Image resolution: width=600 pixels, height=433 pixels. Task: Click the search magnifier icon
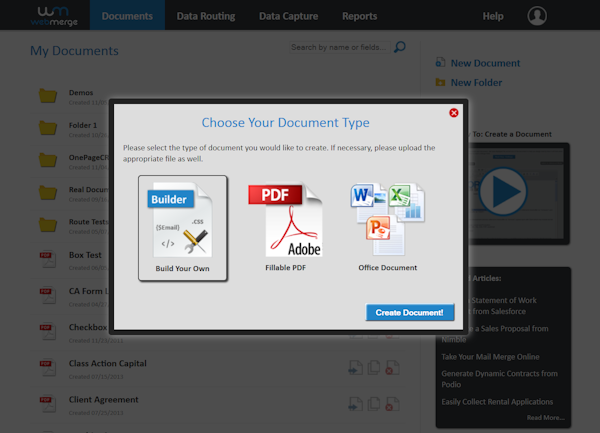[400, 48]
